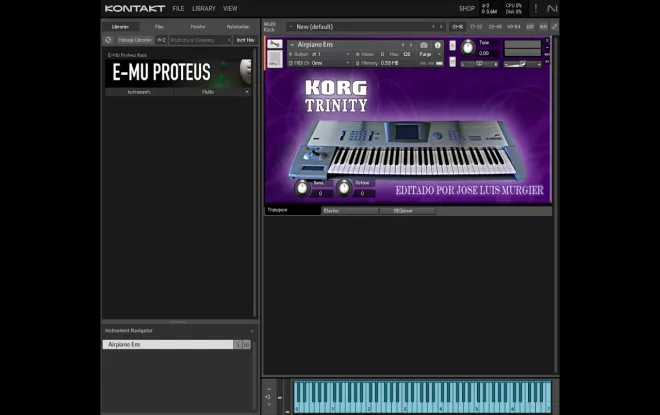The width and height of the screenshot is (660, 415).
Task: Click the exclamation warning icon
Action: point(536,8)
